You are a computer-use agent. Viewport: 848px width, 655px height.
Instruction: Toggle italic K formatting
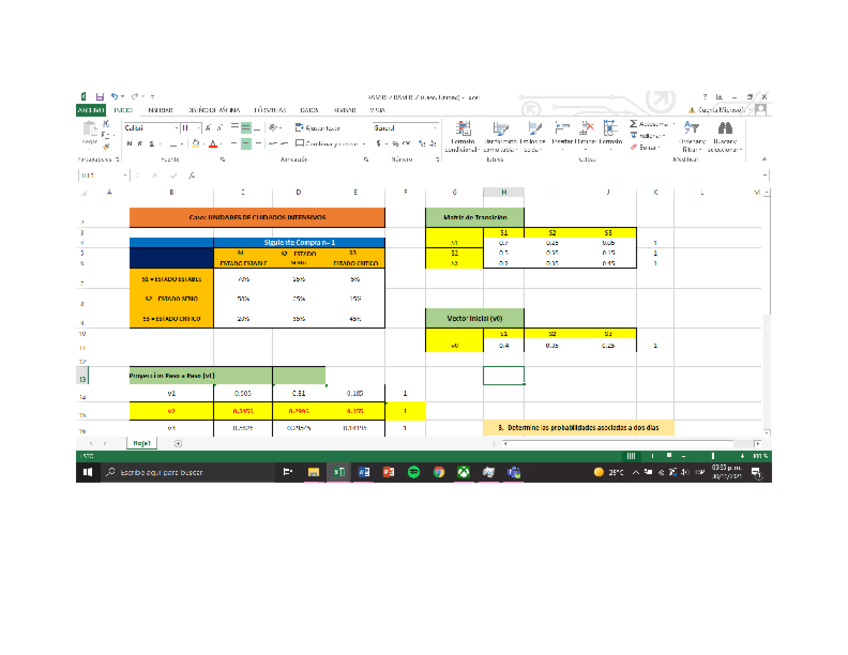[140, 144]
